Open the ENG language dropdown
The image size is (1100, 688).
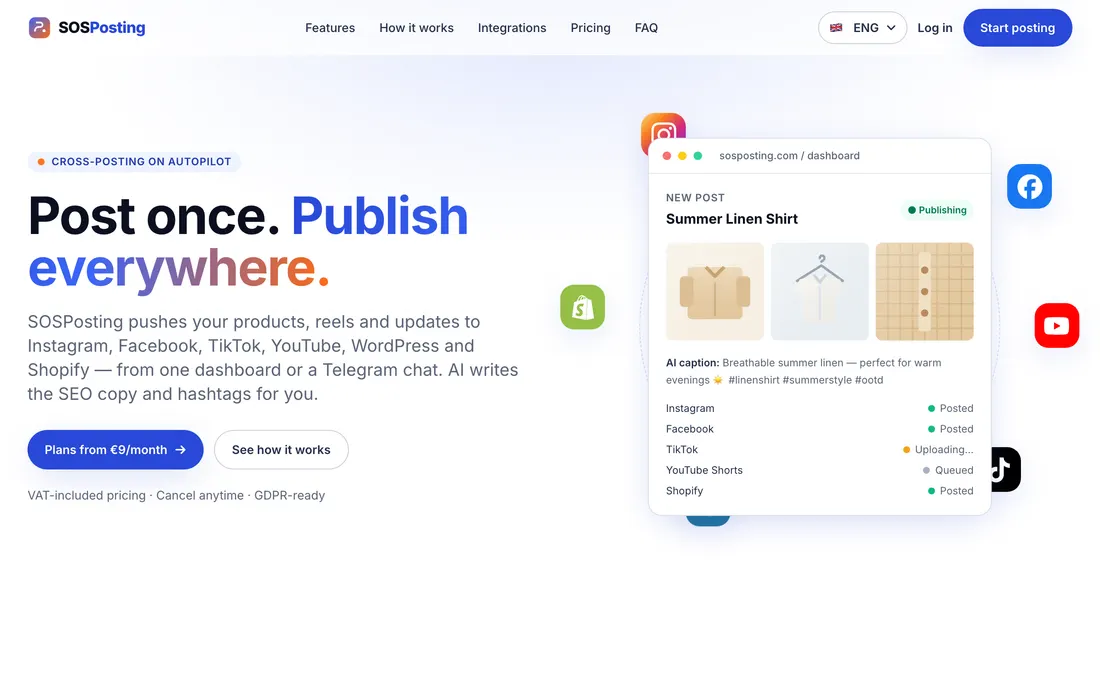click(x=862, y=28)
